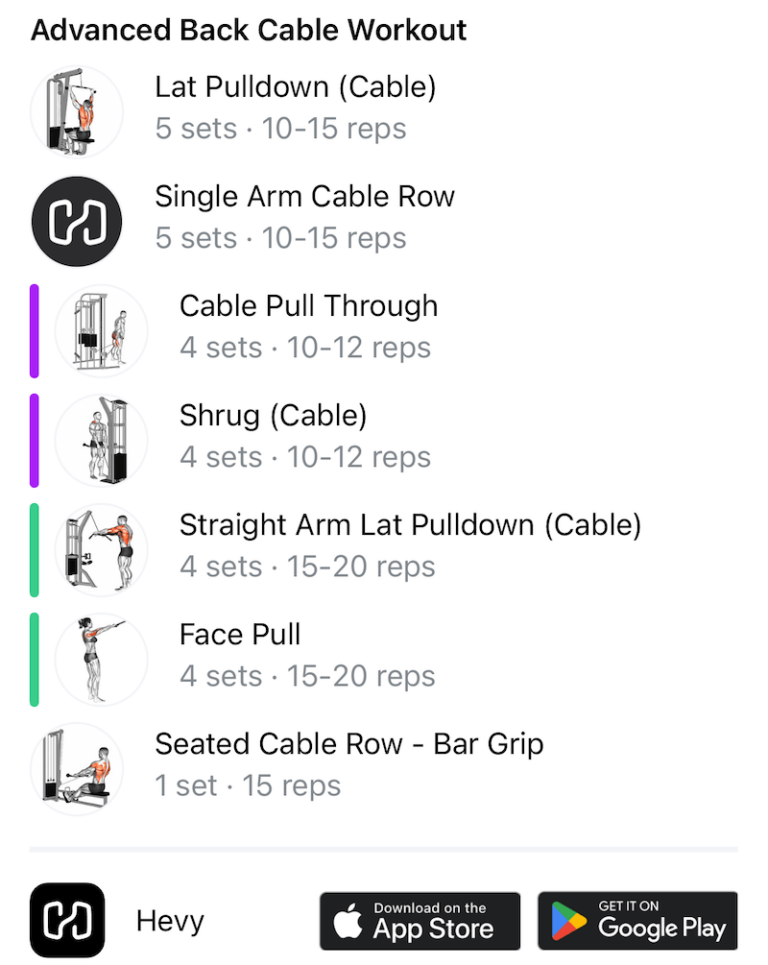Open the Get It On Google Play button
The width and height of the screenshot is (768, 965).
pyautogui.click(x=637, y=920)
